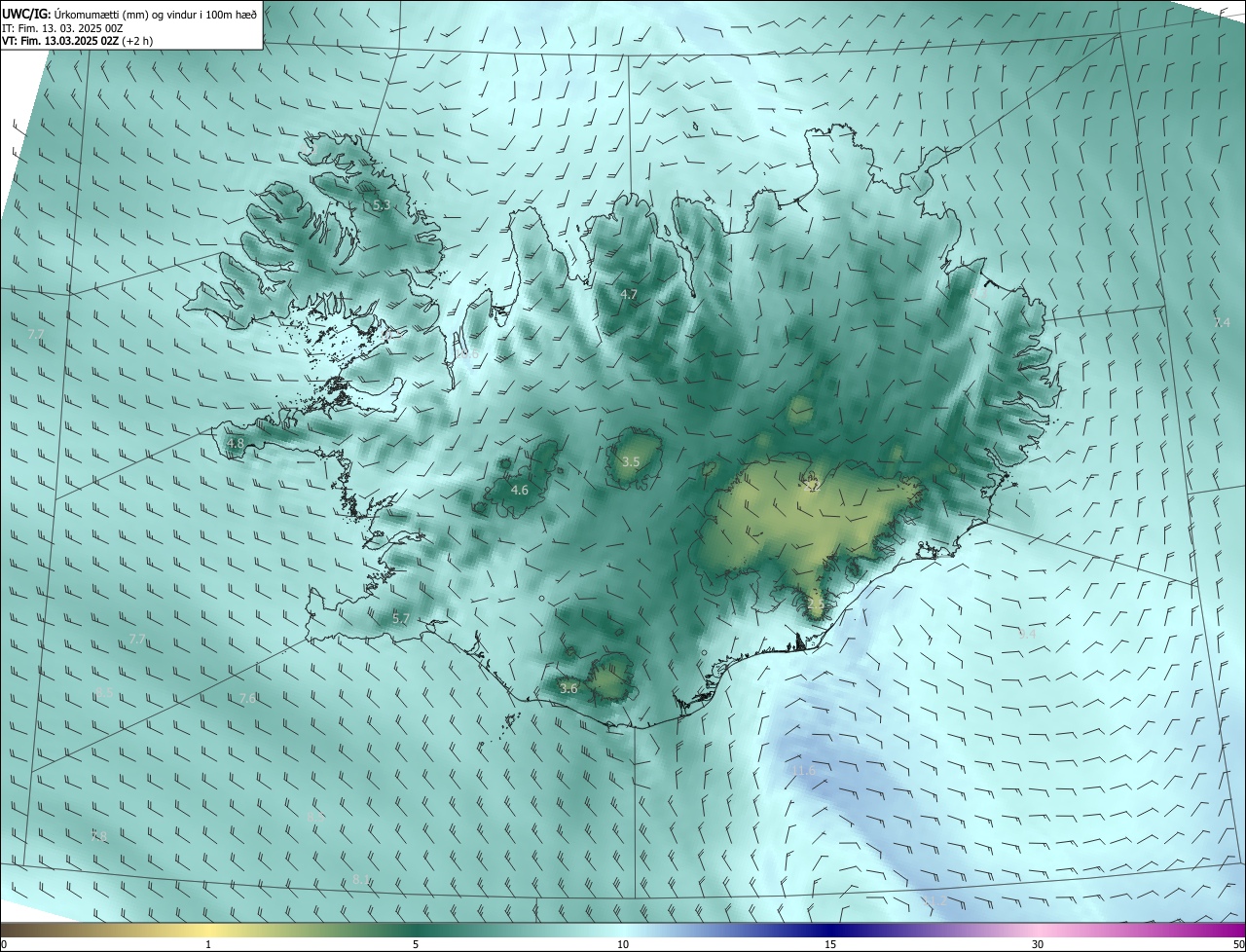Click the 5 tick on the color scale
1246x952 pixels.
(416, 945)
